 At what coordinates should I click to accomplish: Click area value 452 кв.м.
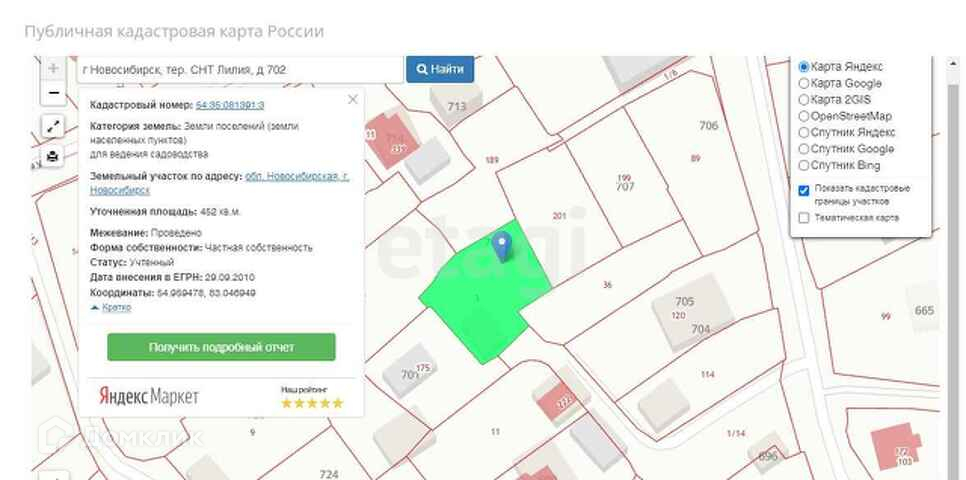point(220,212)
